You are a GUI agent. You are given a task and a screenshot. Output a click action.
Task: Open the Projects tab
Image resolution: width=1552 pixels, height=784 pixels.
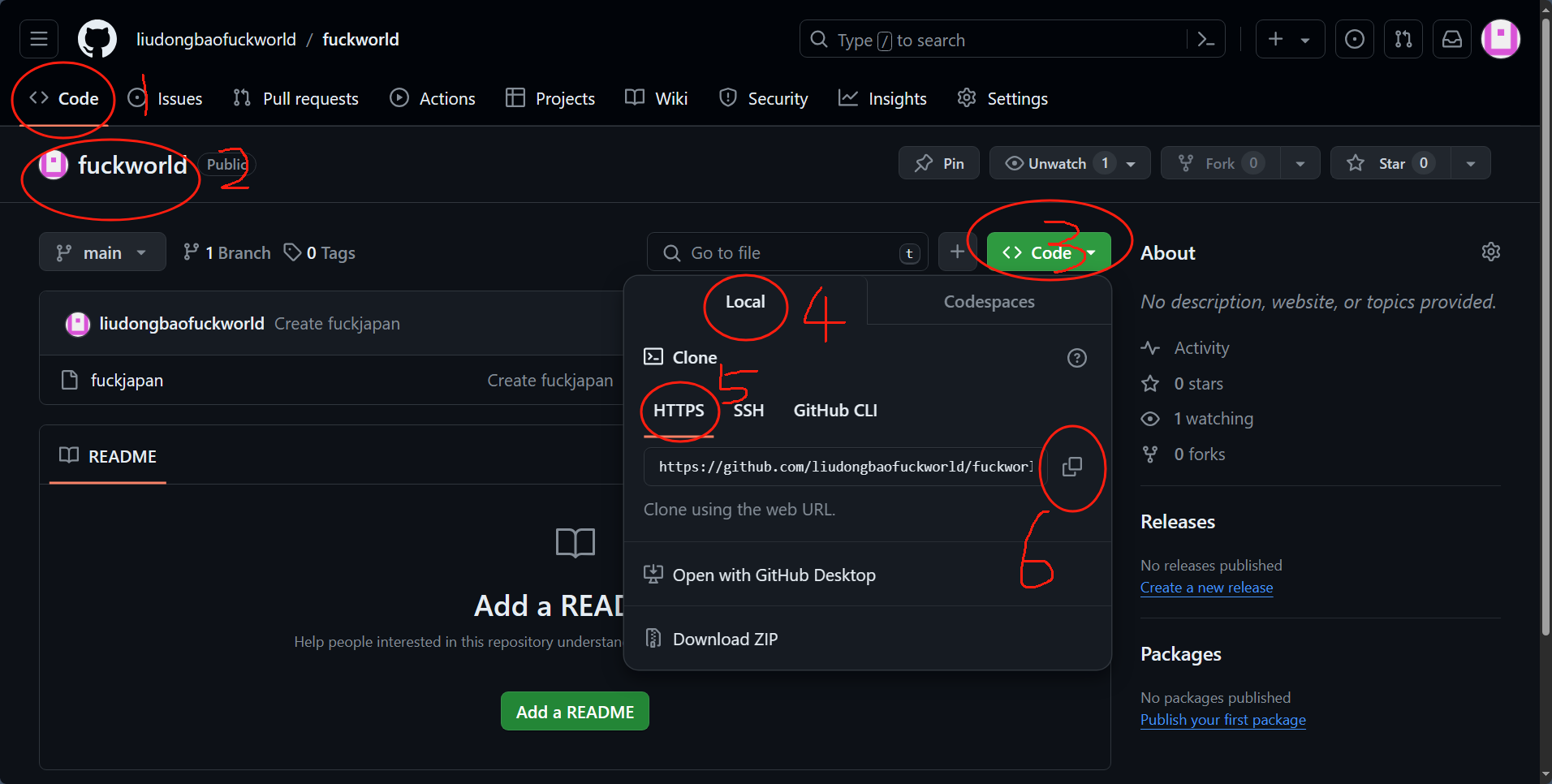550,98
